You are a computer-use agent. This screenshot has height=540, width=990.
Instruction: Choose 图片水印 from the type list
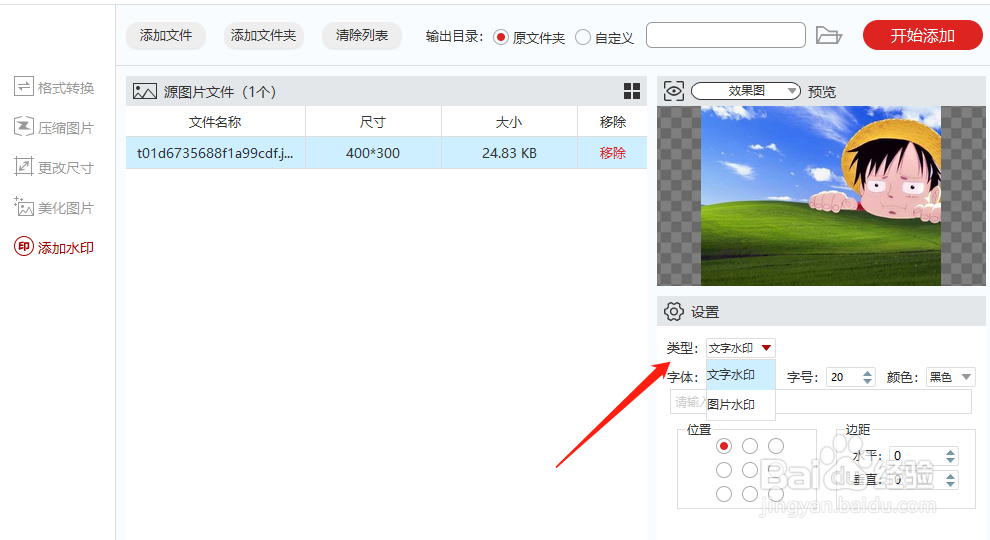click(x=741, y=404)
